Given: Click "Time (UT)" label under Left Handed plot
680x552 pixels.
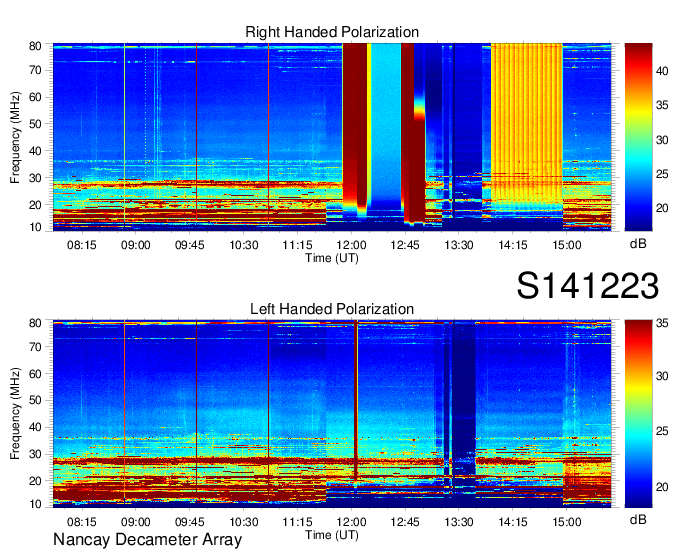Looking at the screenshot, I should (x=332, y=535).
